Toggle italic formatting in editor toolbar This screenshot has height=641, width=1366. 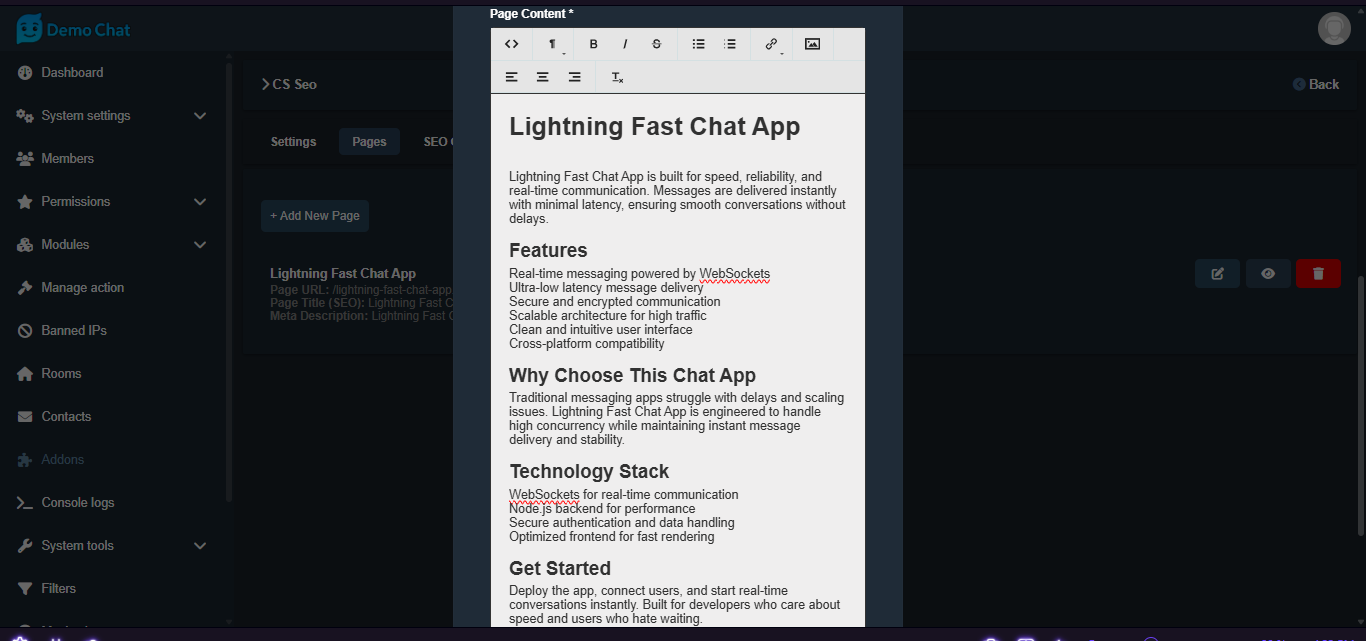[625, 44]
